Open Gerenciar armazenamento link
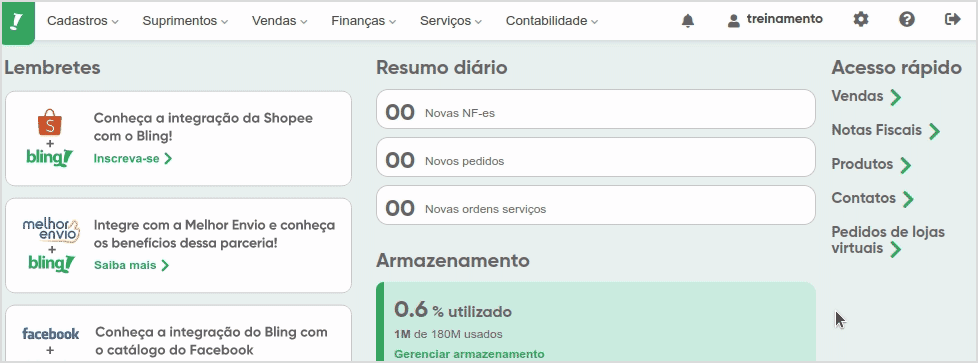 469,354
